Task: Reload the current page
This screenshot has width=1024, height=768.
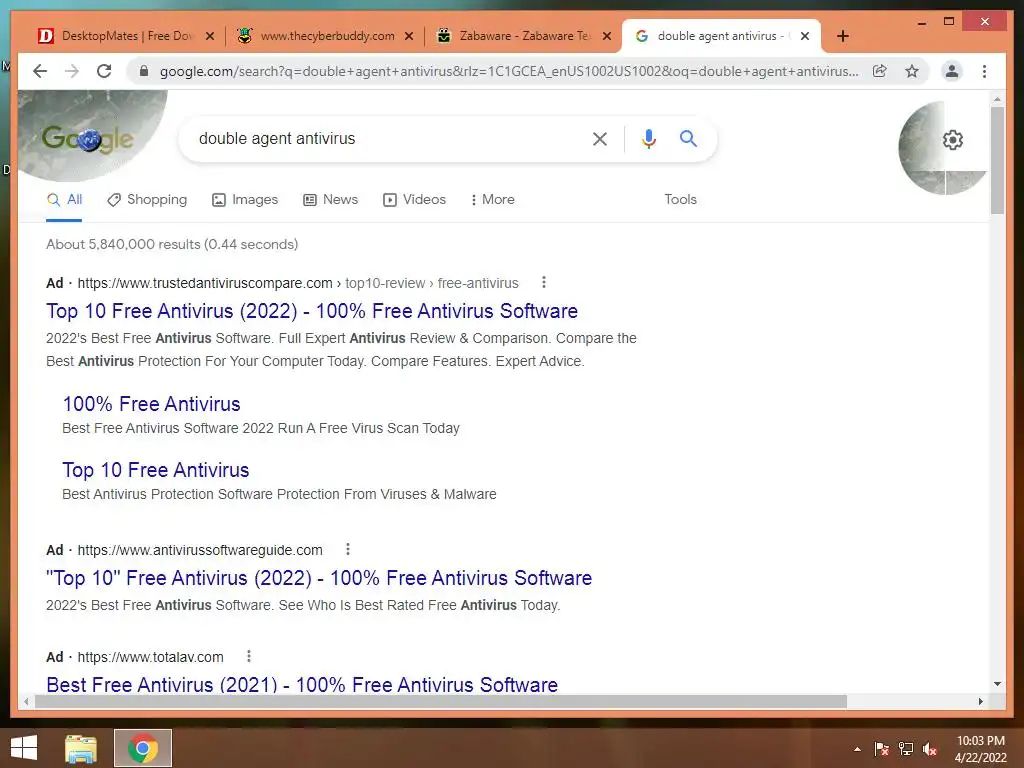Action: pyautogui.click(x=104, y=71)
